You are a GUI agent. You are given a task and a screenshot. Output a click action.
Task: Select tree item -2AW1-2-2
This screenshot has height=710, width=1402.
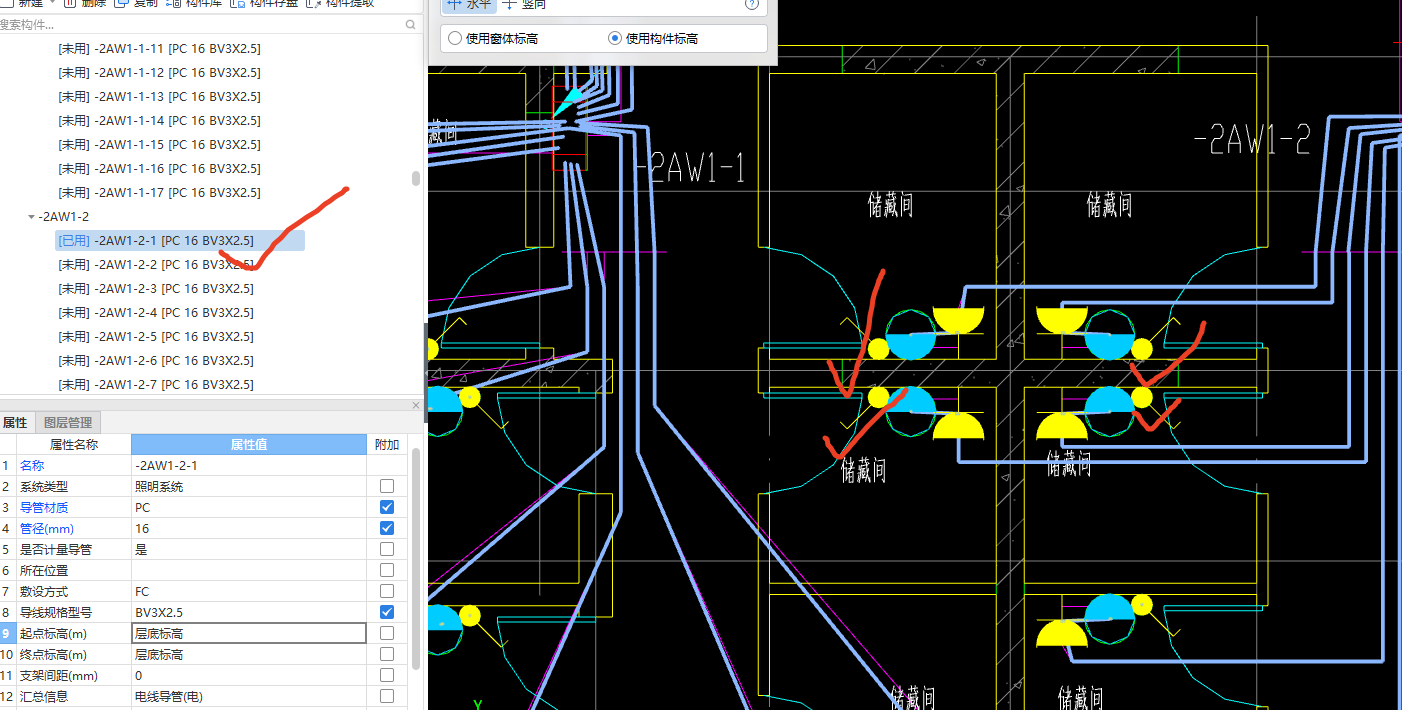tap(156, 264)
